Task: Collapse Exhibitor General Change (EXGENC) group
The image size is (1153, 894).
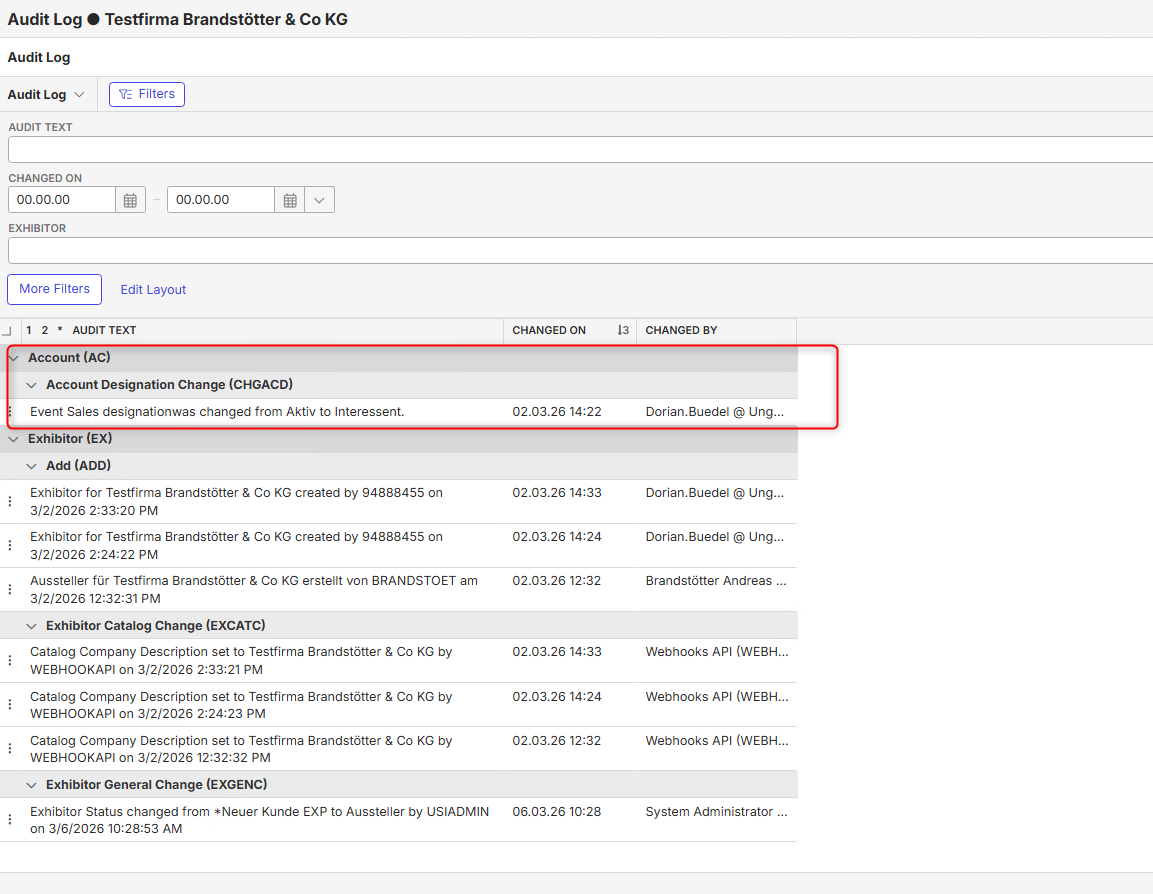Action: pyautogui.click(x=31, y=785)
